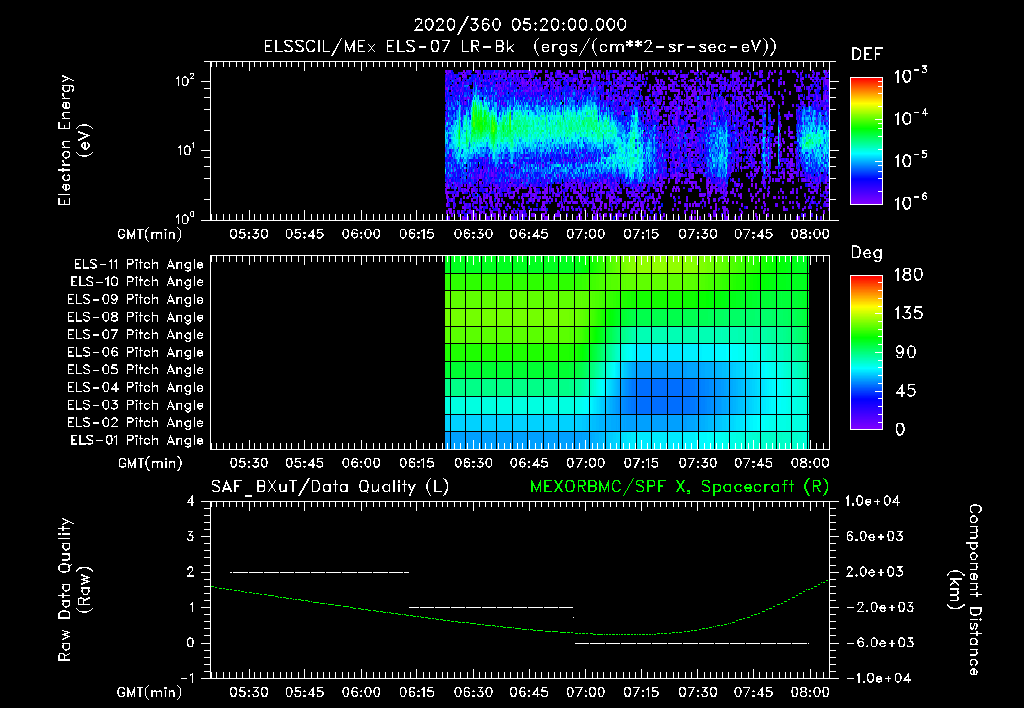Click the 45 degree color bar tick
This screenshot has width=1024, height=708.
(x=906, y=391)
